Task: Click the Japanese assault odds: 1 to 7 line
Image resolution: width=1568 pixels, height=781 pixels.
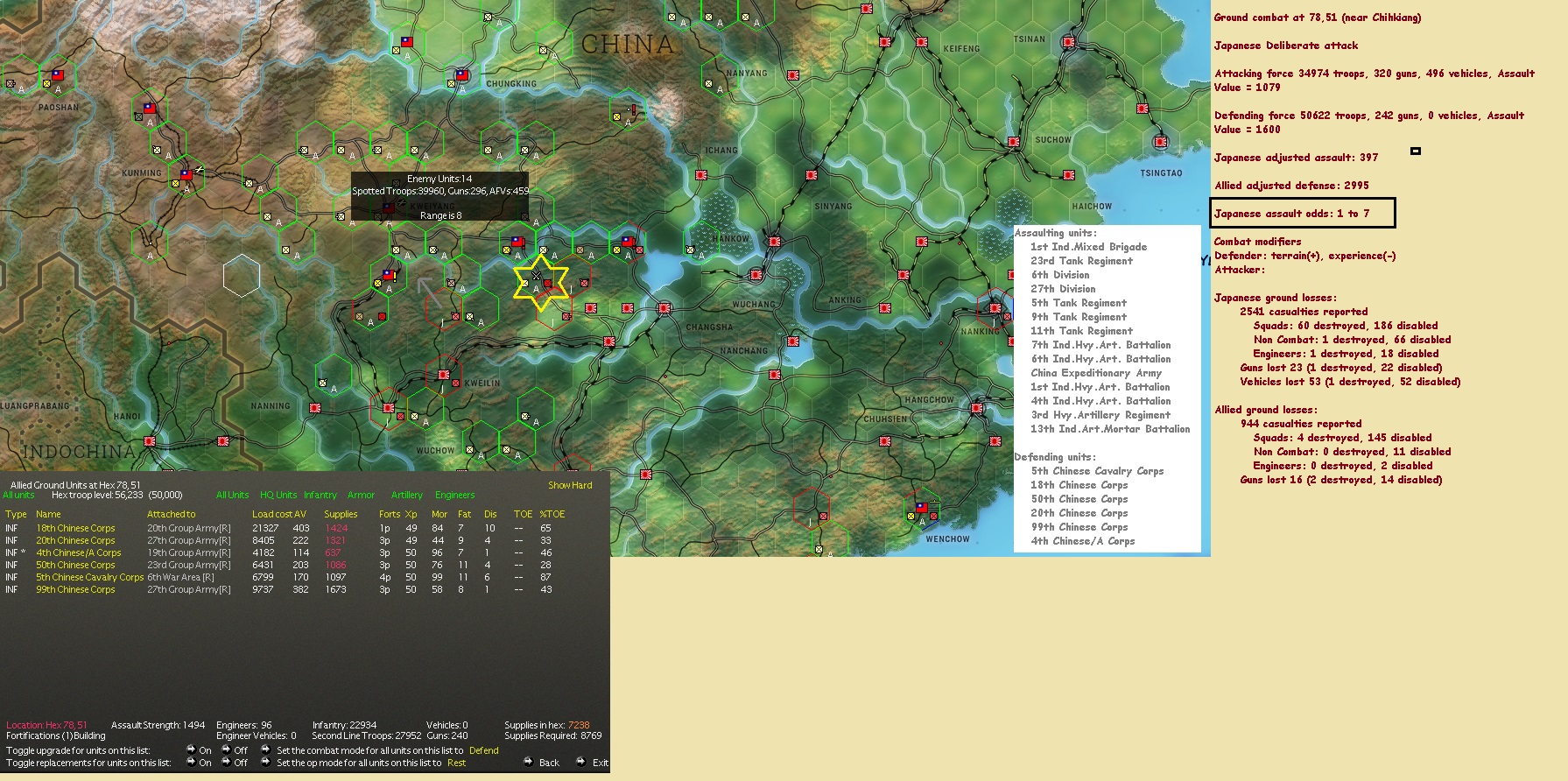Action: point(1292,214)
